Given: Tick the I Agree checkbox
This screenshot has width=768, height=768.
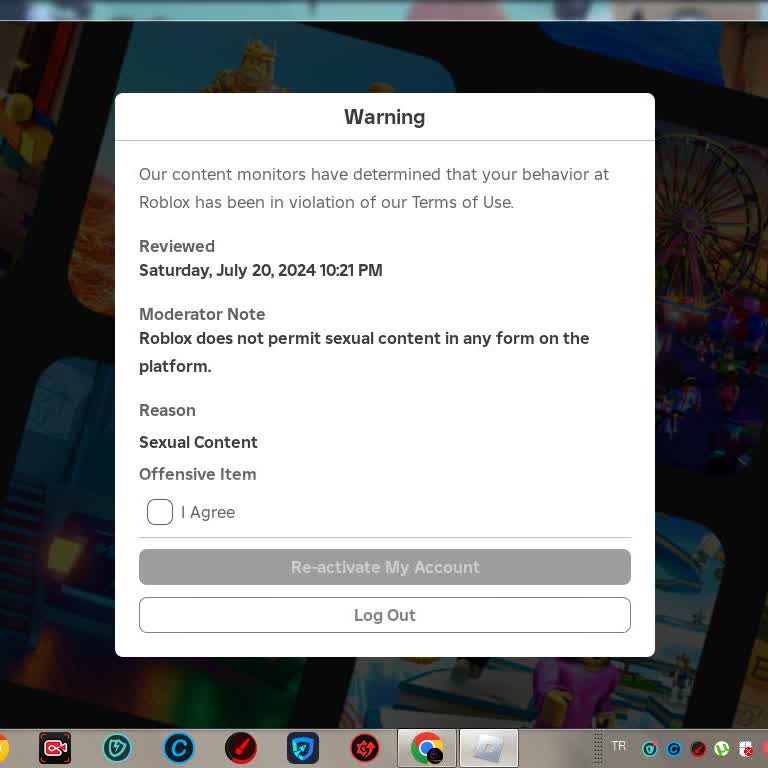Looking at the screenshot, I should point(160,512).
